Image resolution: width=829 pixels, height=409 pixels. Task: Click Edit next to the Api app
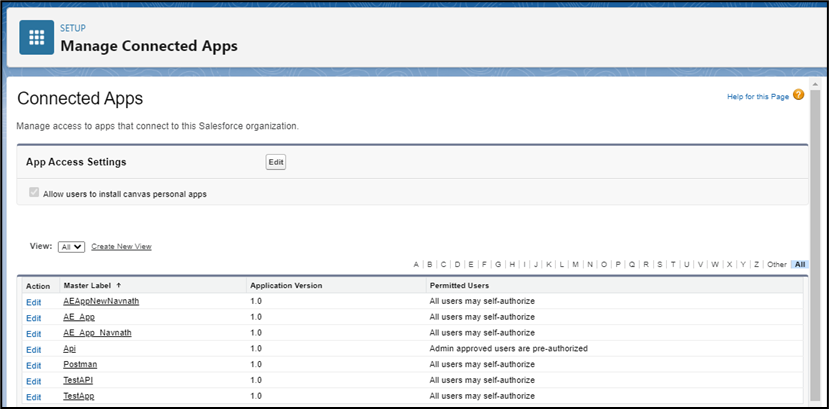tap(34, 349)
